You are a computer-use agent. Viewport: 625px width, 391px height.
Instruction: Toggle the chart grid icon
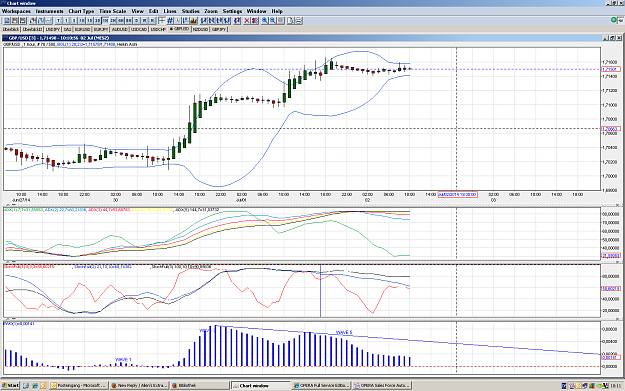170,20
